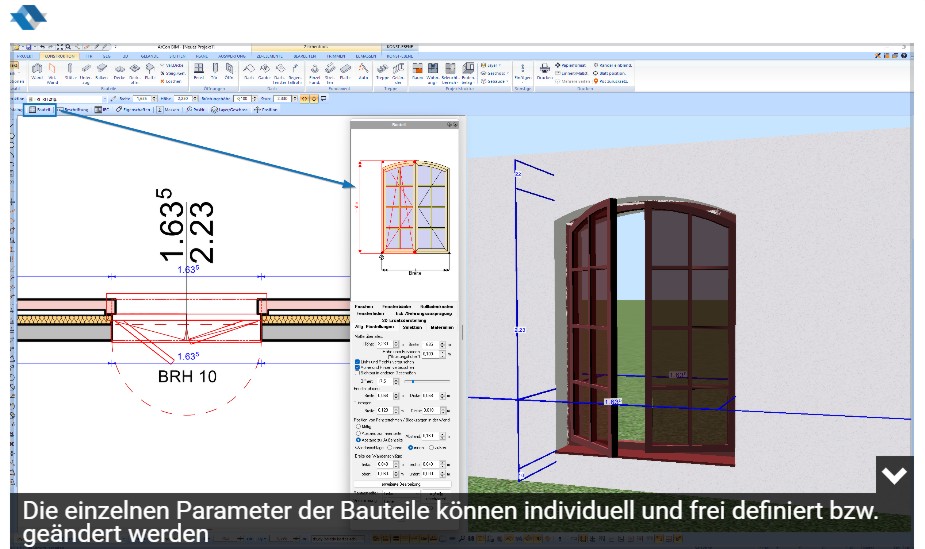Switch to Allg. Einstellungen tab in dialog
This screenshot has height=549, width=925.
point(373,327)
